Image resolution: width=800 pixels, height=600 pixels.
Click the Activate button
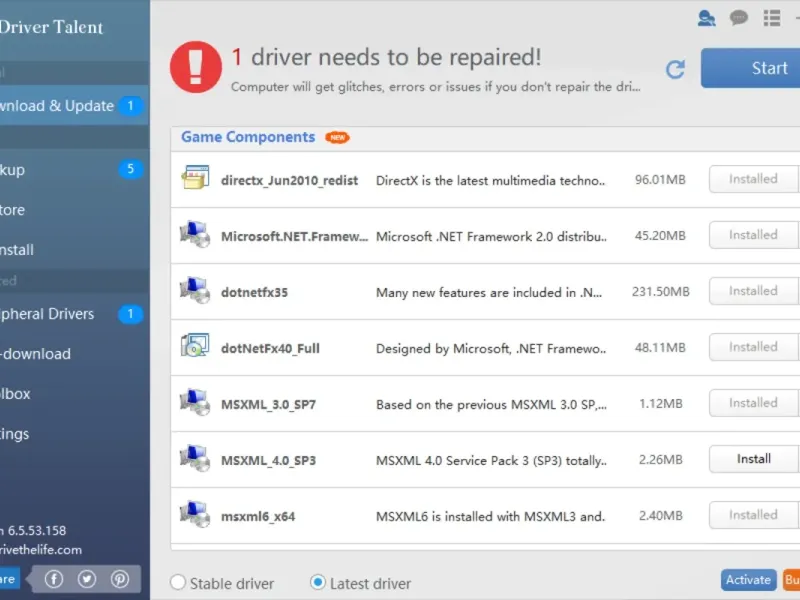click(748, 580)
